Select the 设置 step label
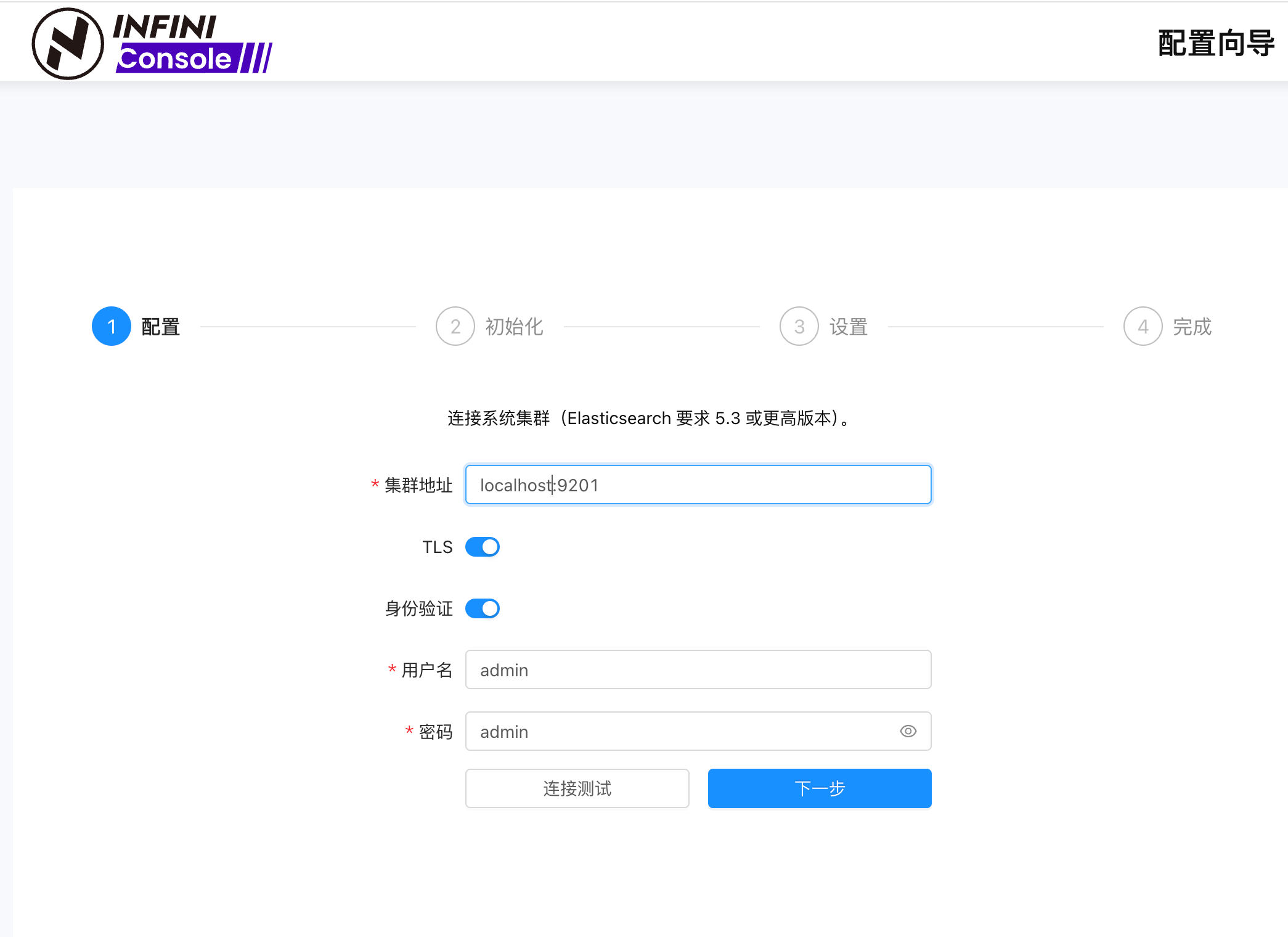Image resolution: width=1288 pixels, height=937 pixels. [848, 327]
